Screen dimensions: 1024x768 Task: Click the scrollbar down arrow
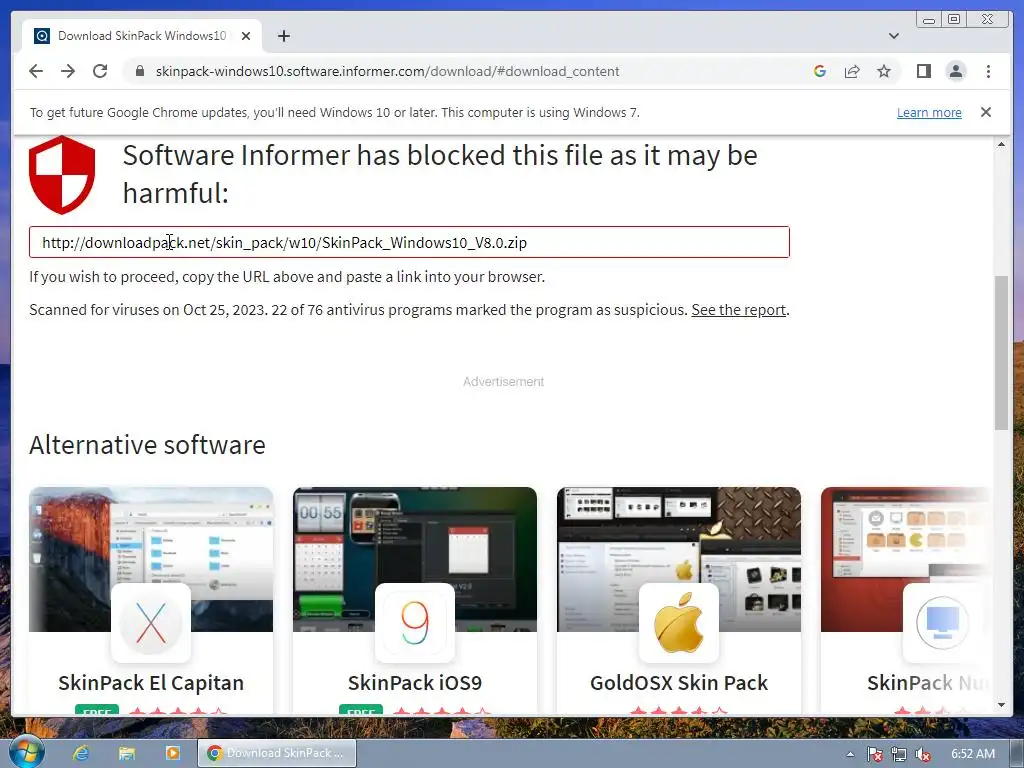pos(1001,705)
